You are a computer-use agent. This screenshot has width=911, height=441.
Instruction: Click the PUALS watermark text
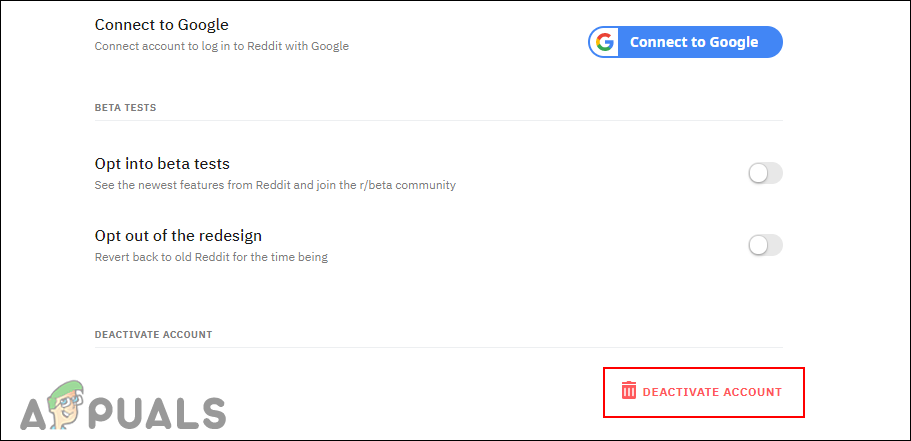(x=167, y=411)
